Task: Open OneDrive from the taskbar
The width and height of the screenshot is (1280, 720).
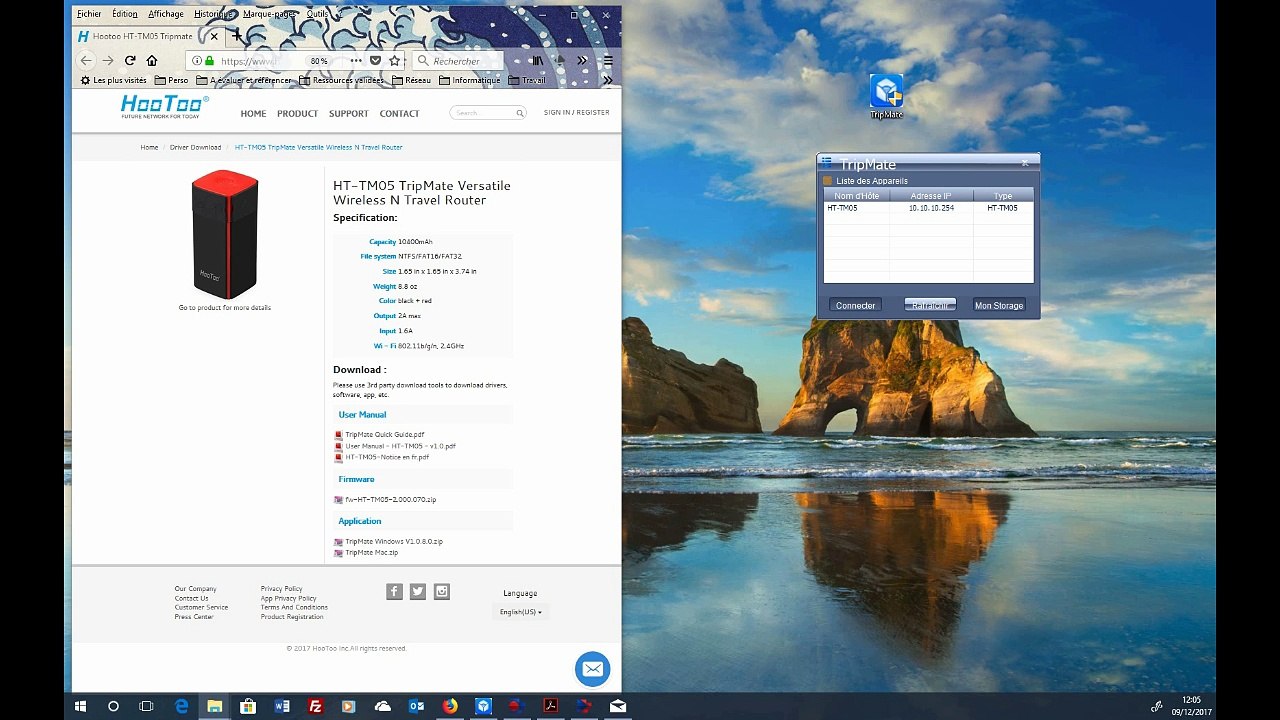Action: click(383, 706)
